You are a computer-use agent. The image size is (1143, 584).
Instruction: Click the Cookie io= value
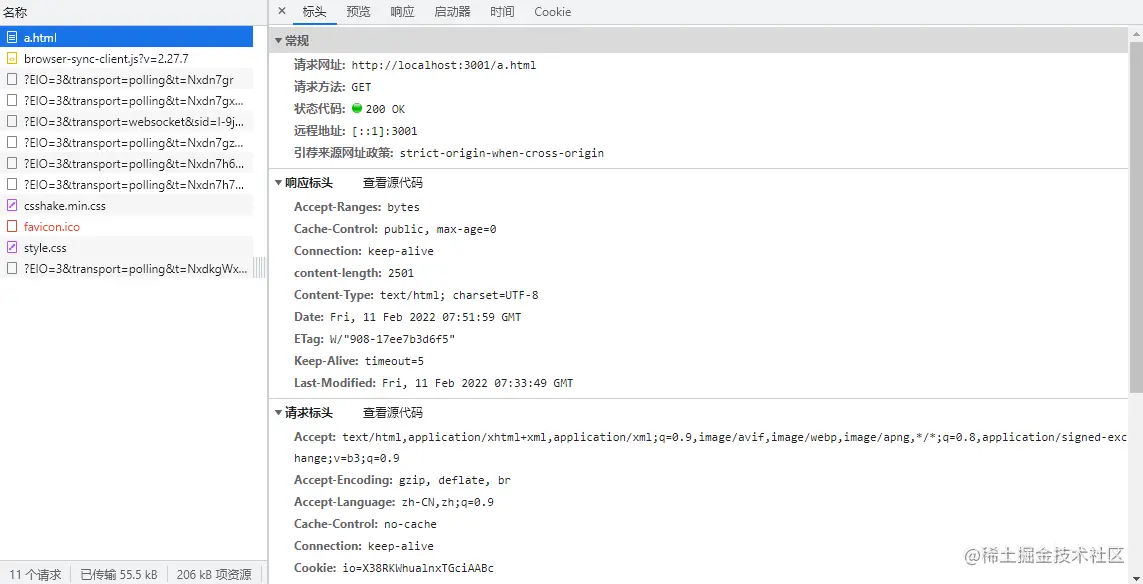(418, 568)
